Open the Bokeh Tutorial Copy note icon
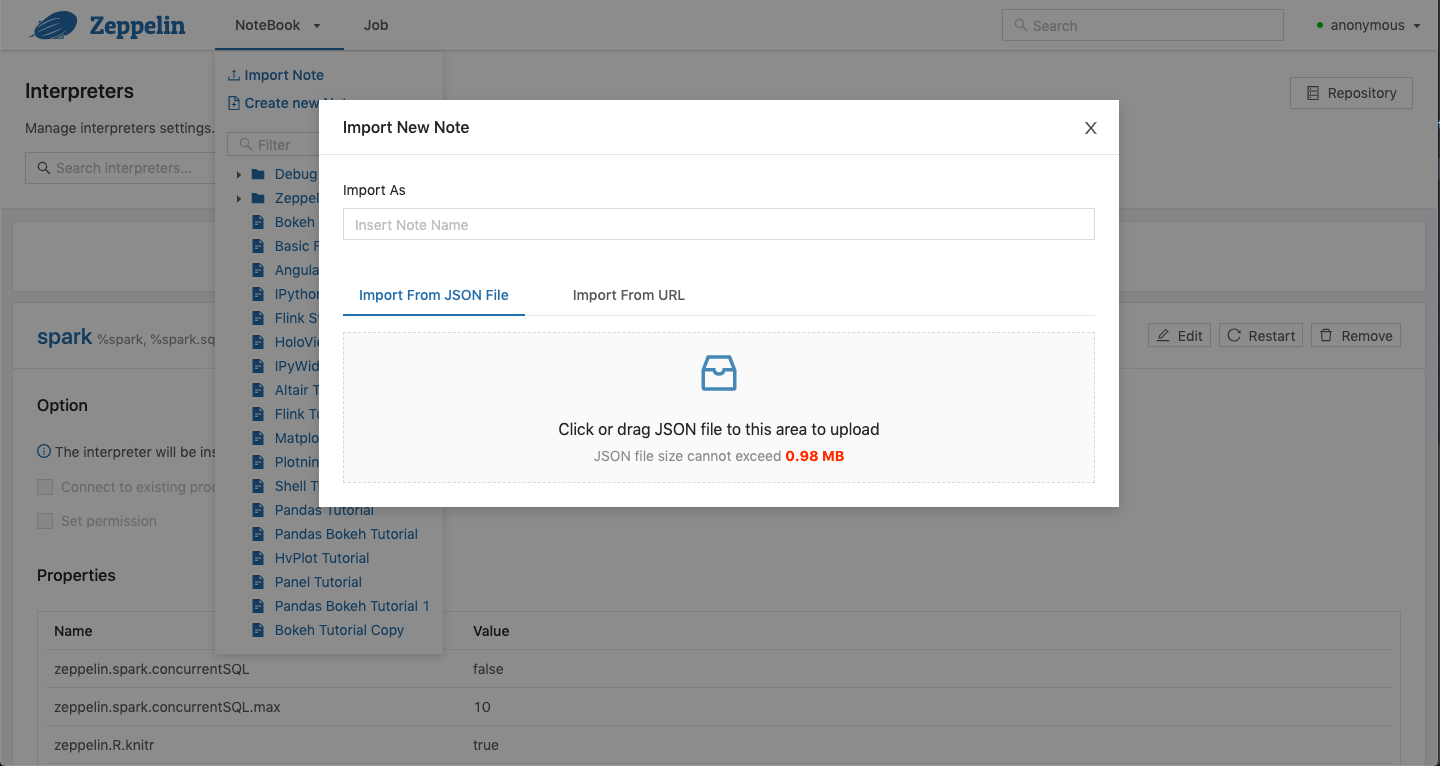This screenshot has width=1440, height=766. pos(258,630)
